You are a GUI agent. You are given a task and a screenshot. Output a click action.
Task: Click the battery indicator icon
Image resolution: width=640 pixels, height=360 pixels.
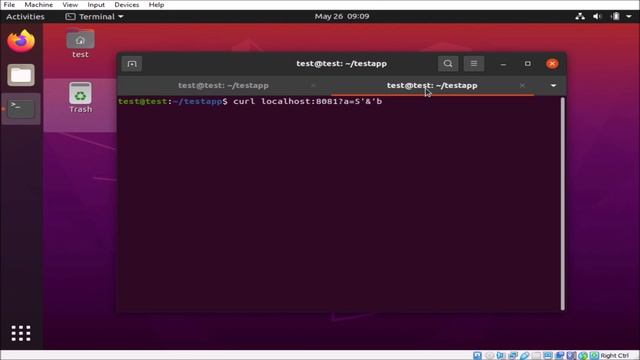pos(616,16)
